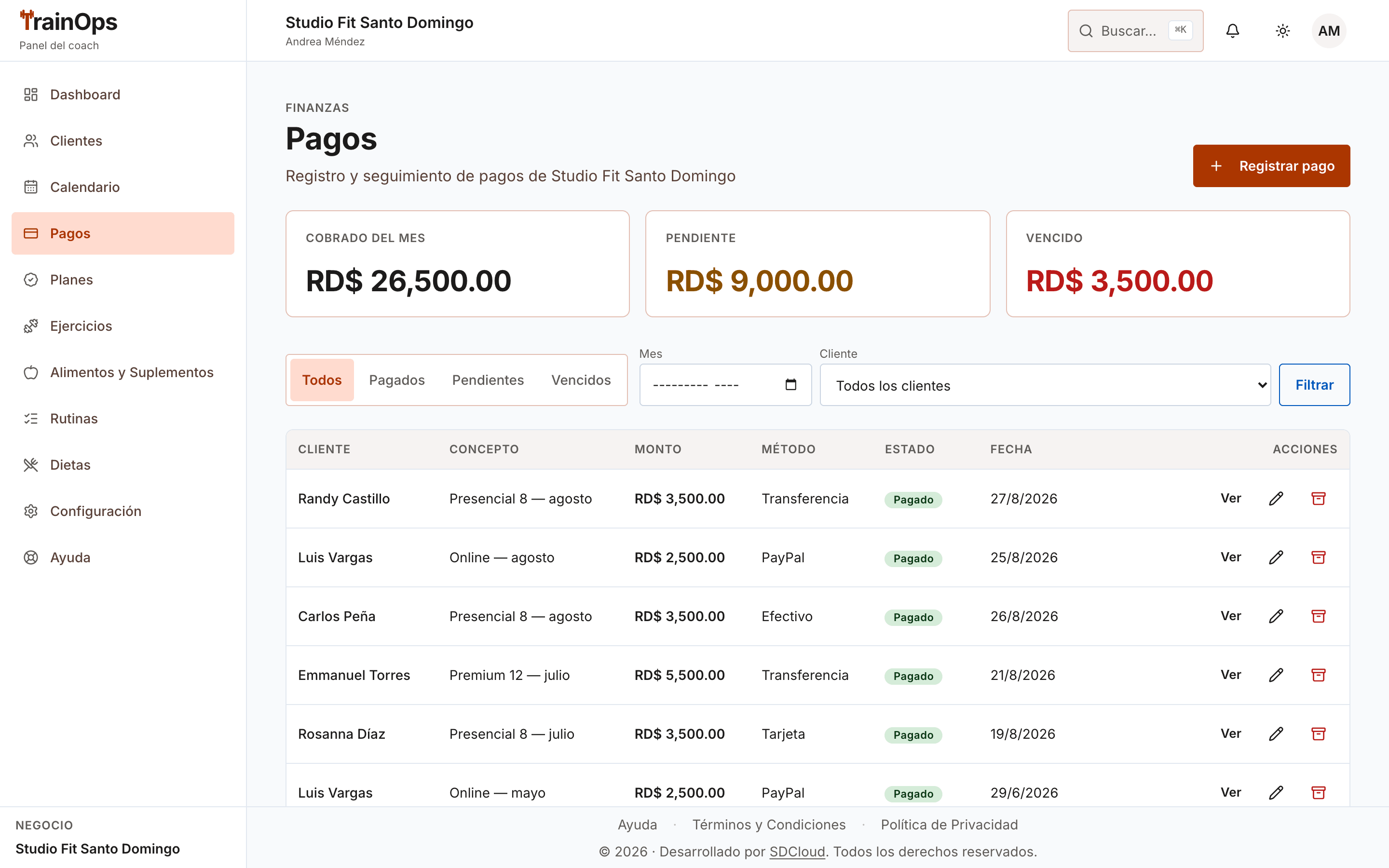The width and height of the screenshot is (1389, 868).
Task: Open Ayuda in sidebar
Action: (x=123, y=557)
